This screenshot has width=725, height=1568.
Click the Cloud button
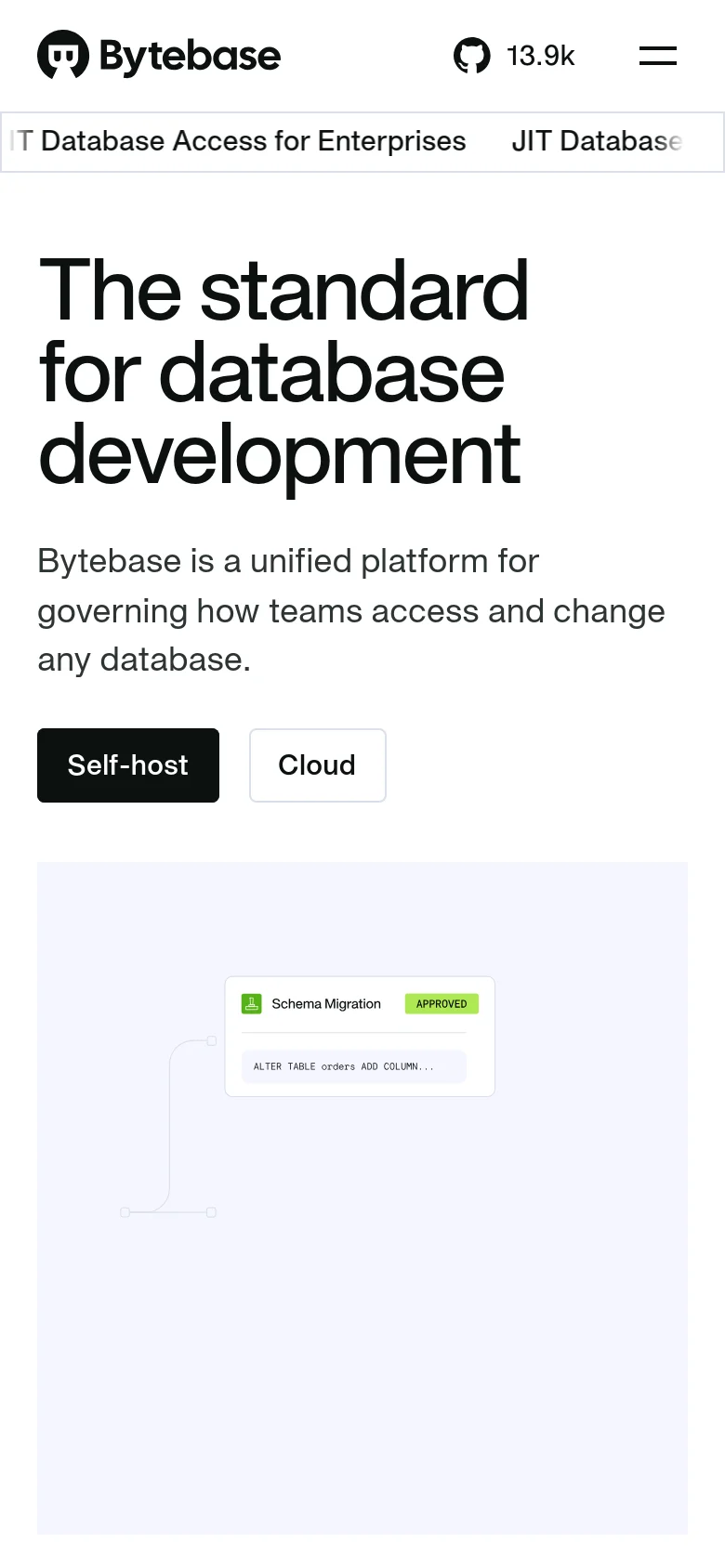tap(317, 765)
